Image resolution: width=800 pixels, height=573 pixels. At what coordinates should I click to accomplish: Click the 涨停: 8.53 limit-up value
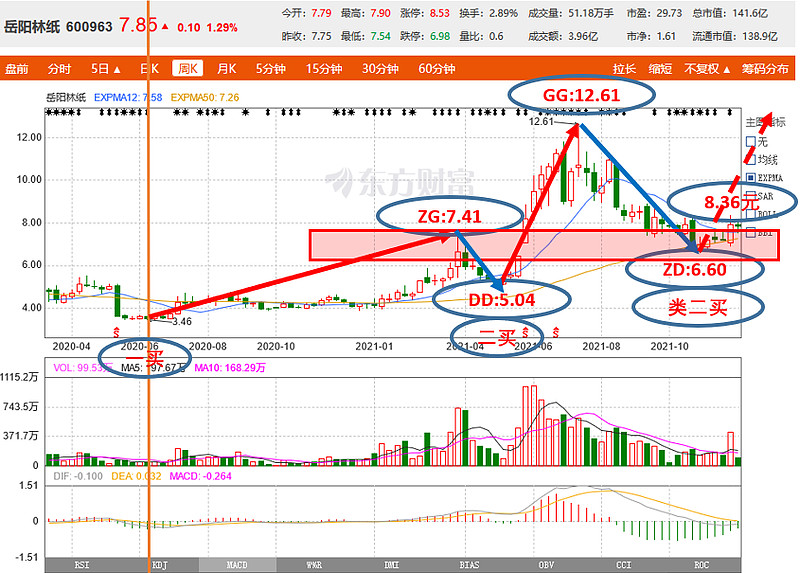425,13
